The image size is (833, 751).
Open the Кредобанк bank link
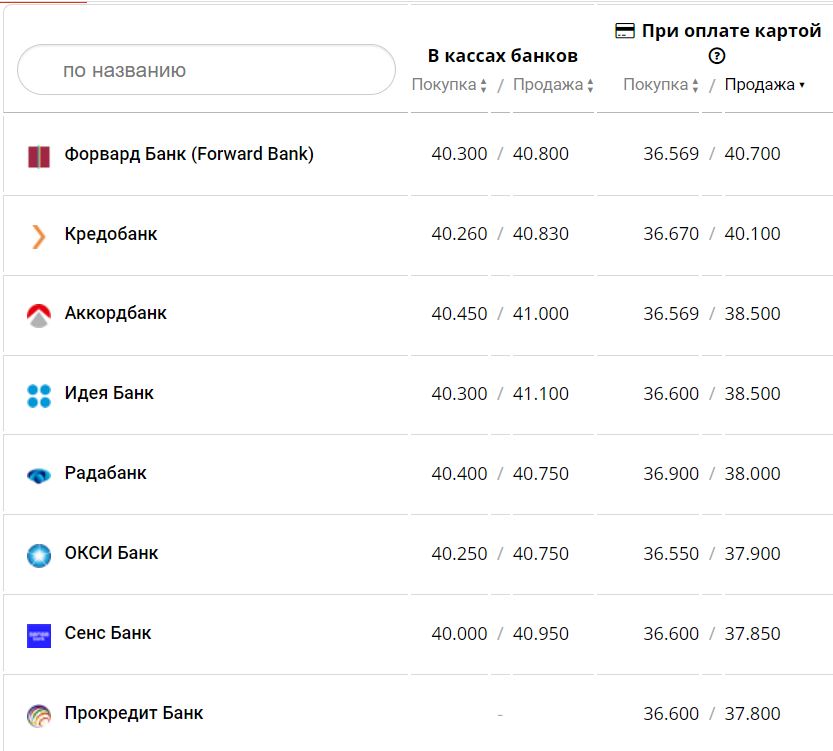coord(111,234)
